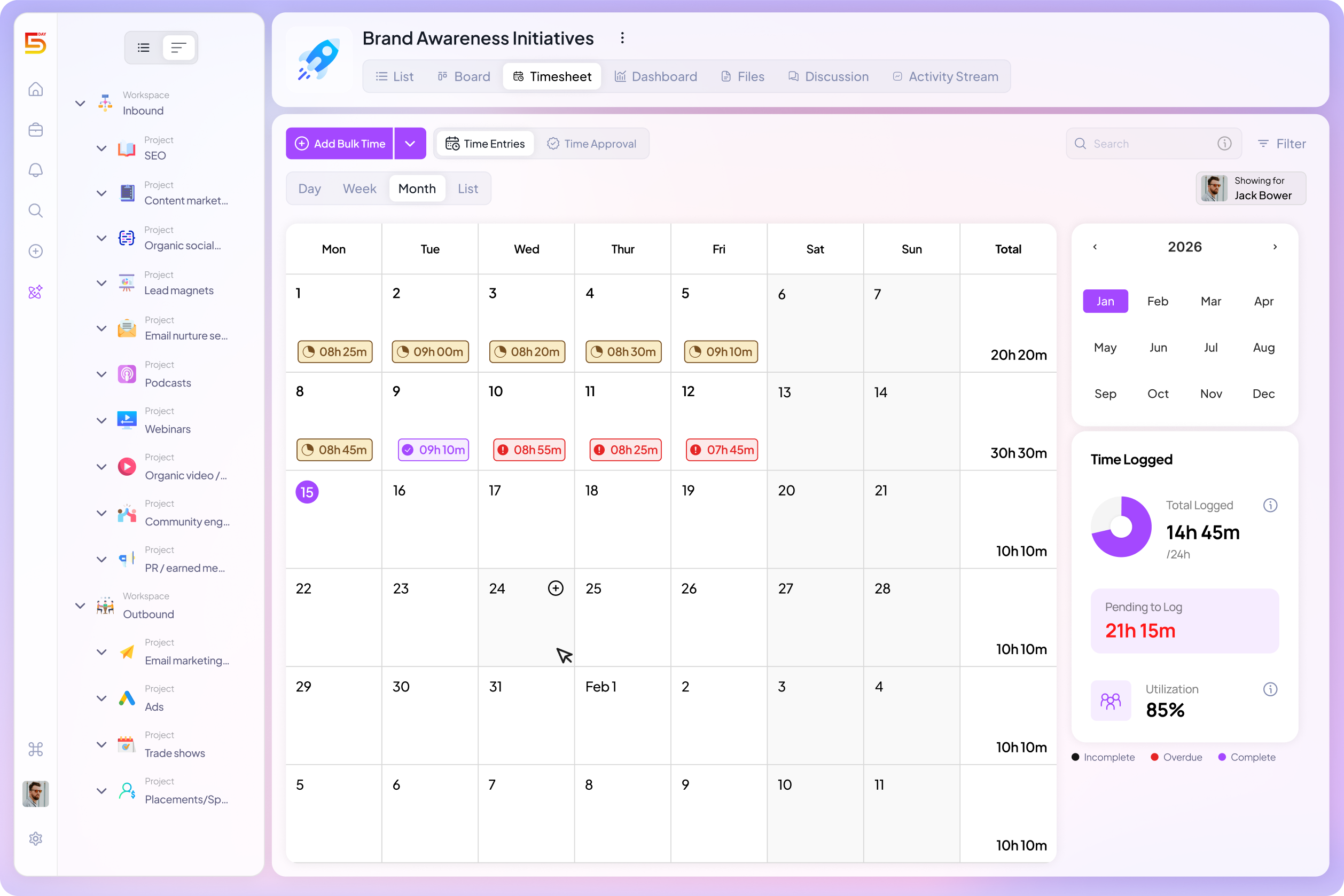Open the user avatar in left rail
This screenshot has width=1344, height=896.
pos(35,793)
